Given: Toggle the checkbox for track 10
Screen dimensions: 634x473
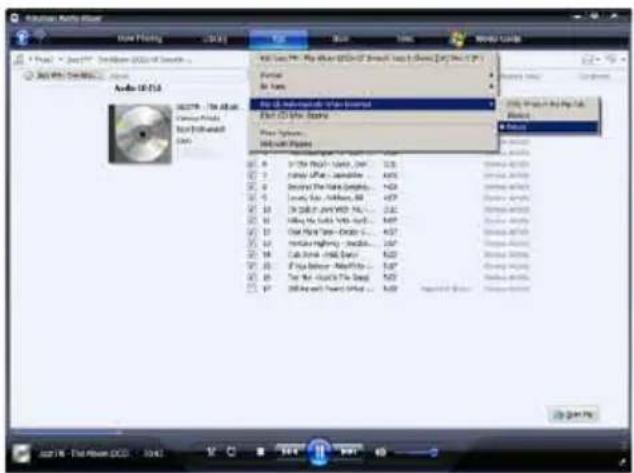Looking at the screenshot, I should pos(251,209).
